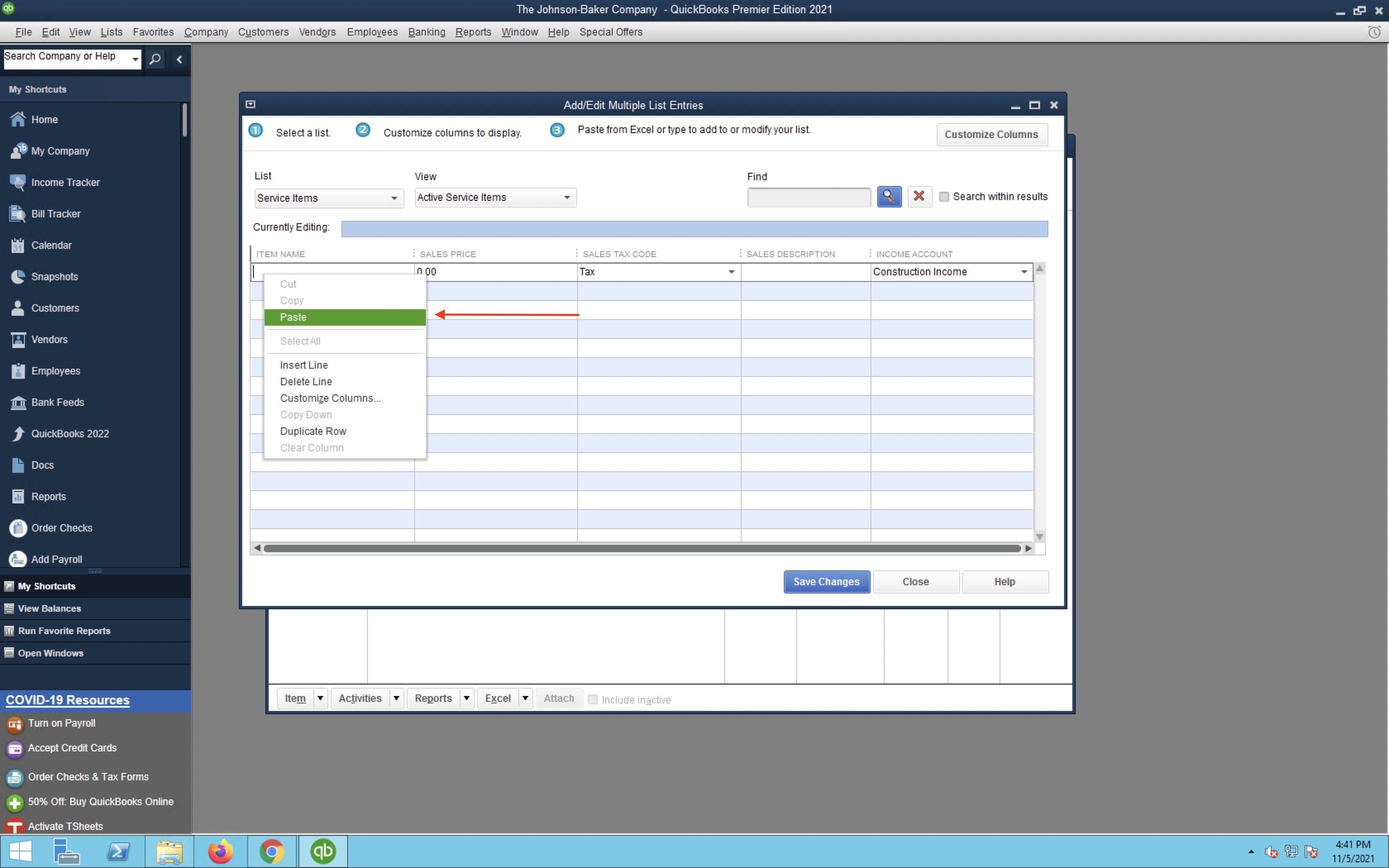Expand the View dropdown Active Service Items
Screen dimensions: 1389x868
click(x=566, y=198)
